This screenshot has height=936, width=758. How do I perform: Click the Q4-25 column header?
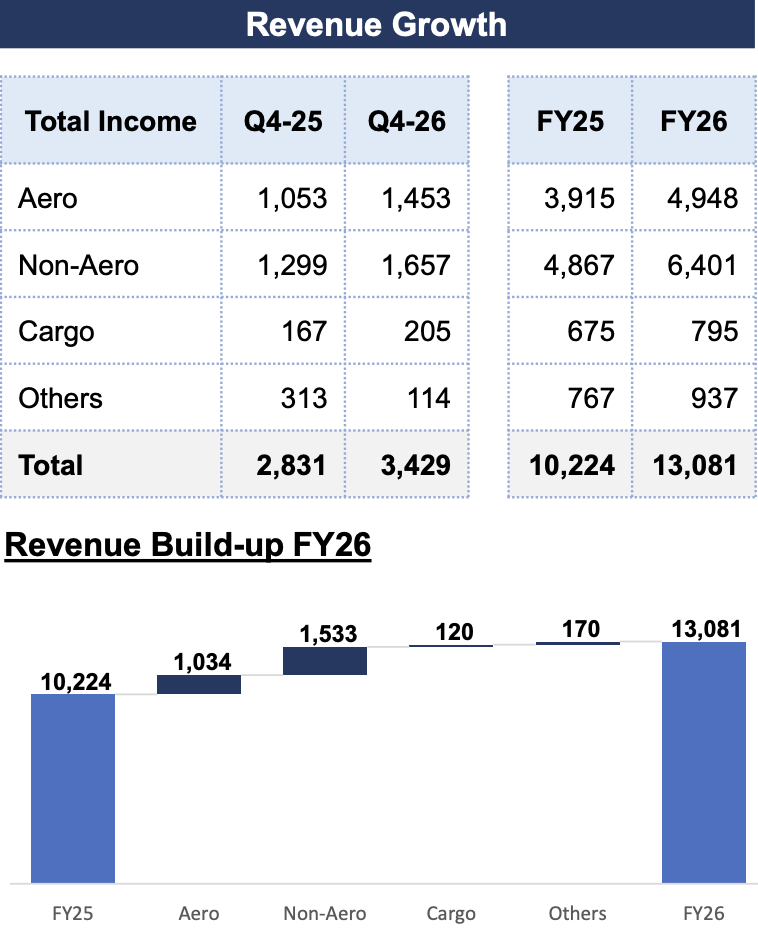[x=284, y=121]
